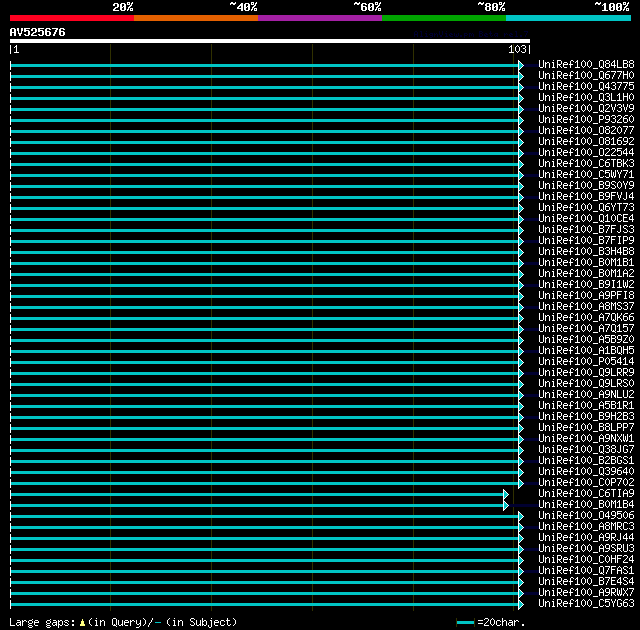
Task: Pick the UniRef100_Q6YT73 label
Action: [586, 208]
